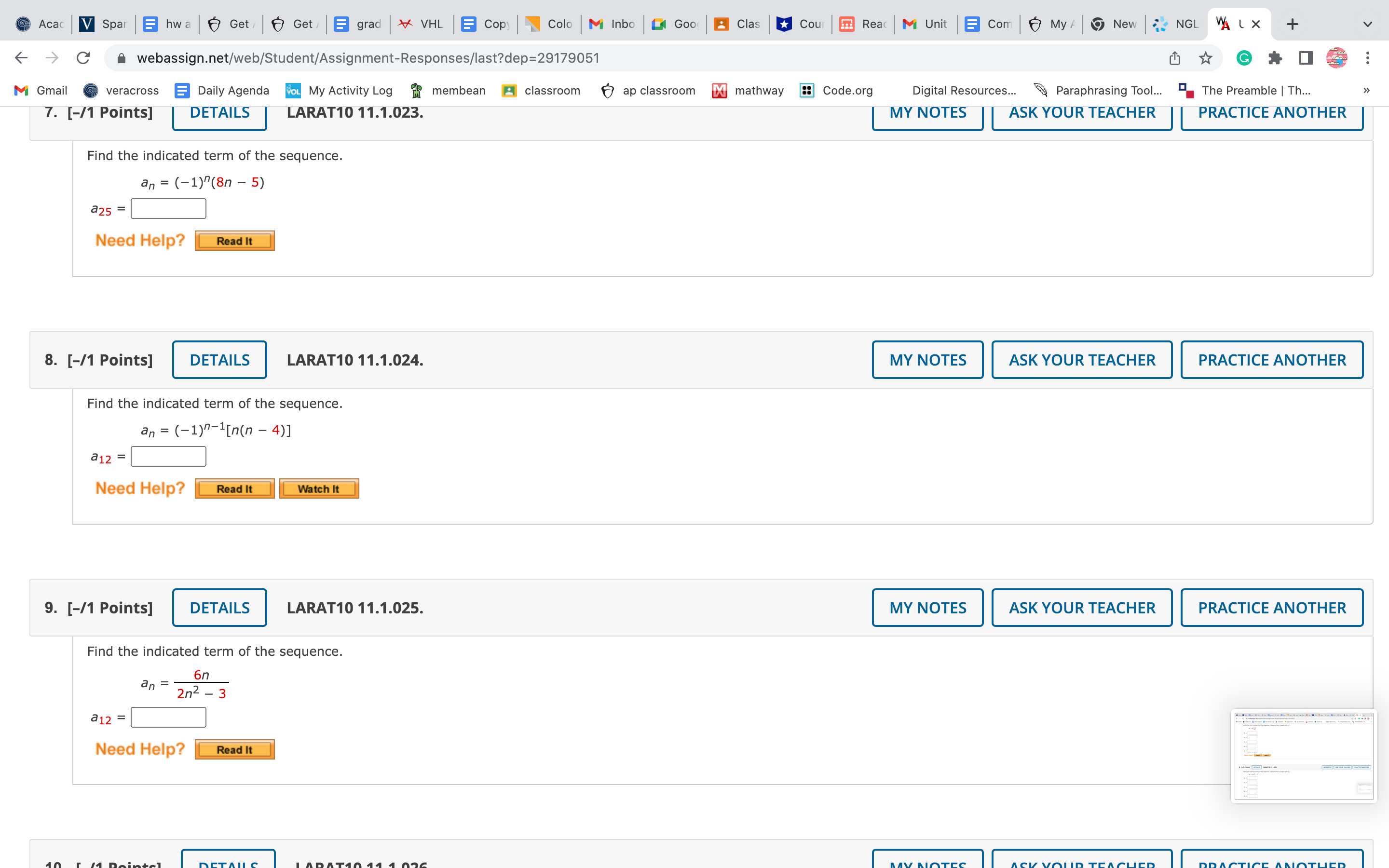Open Chrome three-dot menu

click(x=1368, y=58)
